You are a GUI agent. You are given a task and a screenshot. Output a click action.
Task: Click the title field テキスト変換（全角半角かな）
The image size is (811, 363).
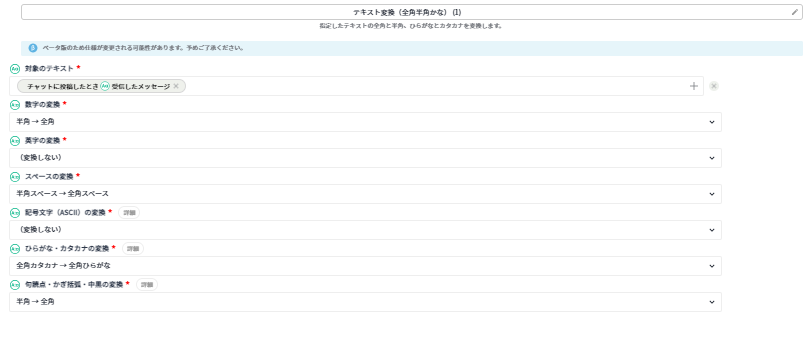(412, 12)
